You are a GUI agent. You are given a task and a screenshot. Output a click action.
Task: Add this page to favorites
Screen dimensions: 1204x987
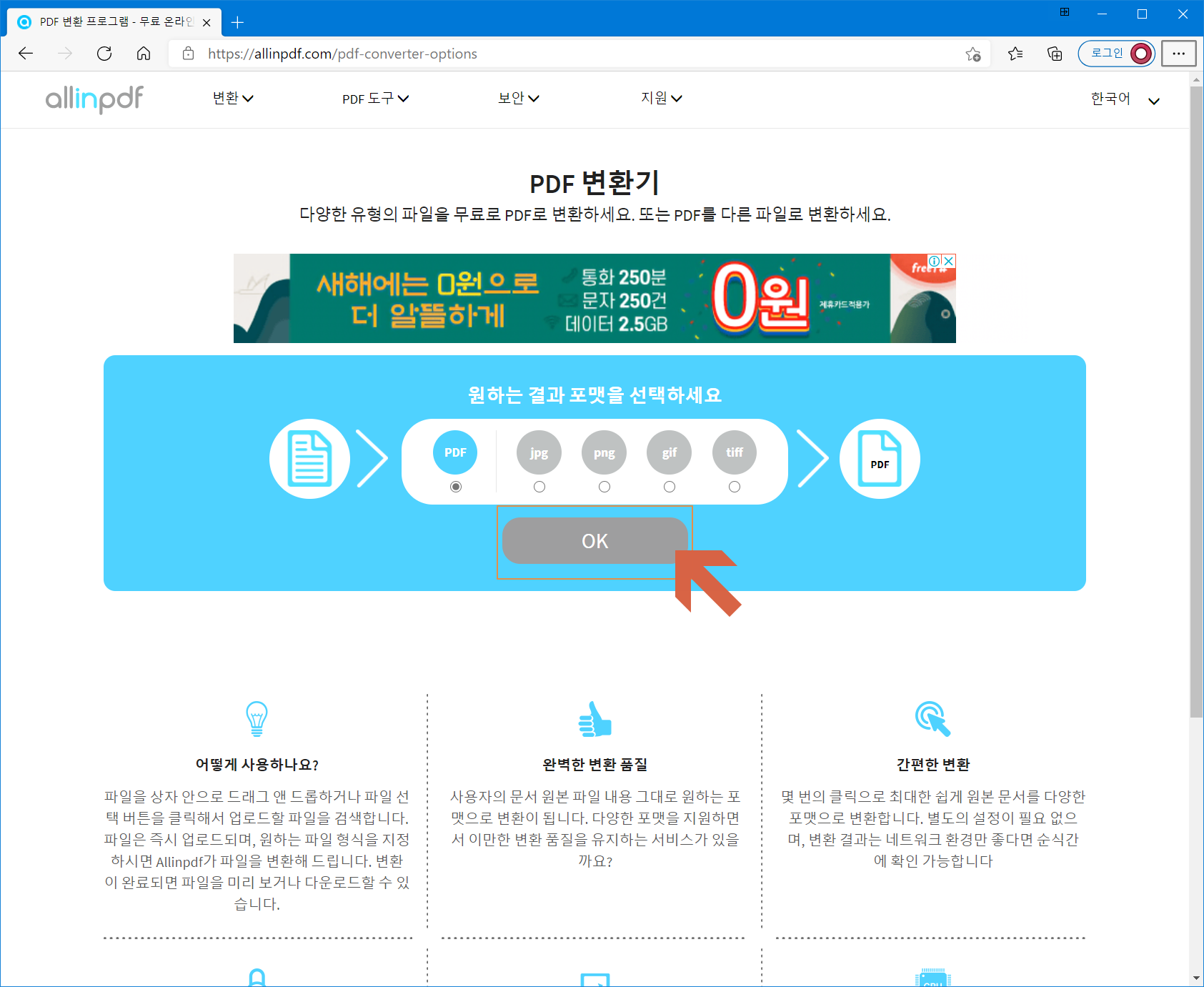(x=972, y=54)
